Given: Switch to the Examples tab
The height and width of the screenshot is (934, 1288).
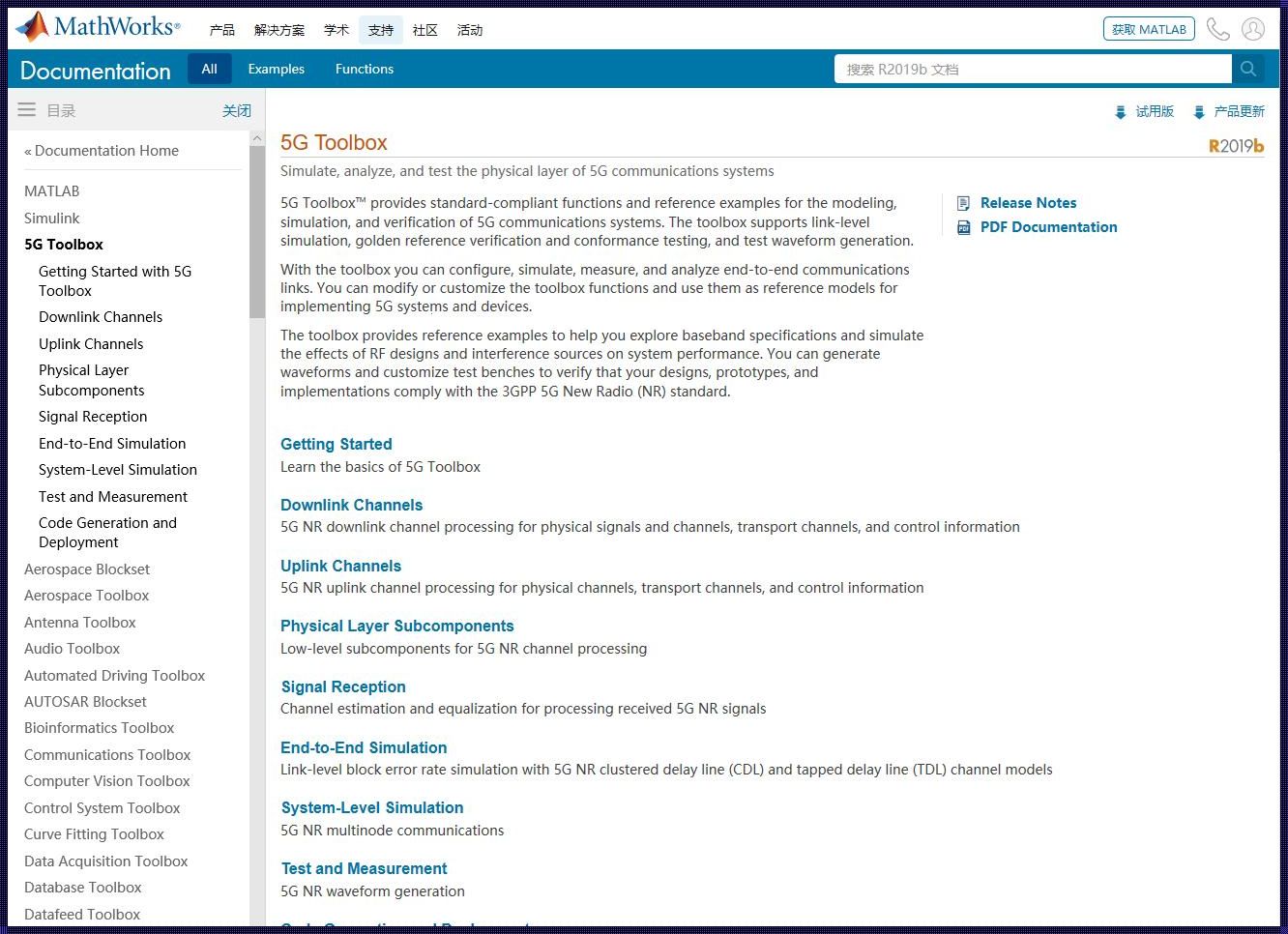Looking at the screenshot, I should point(277,69).
